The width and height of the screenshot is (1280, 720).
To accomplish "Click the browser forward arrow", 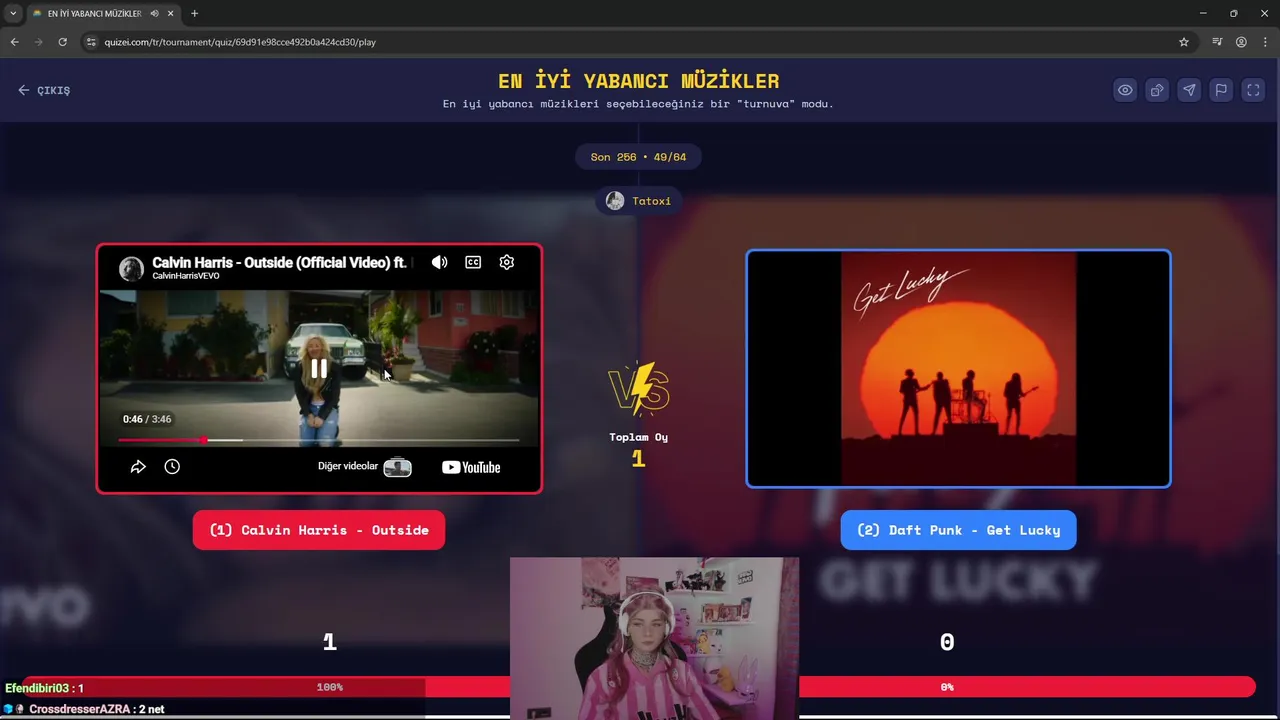I will click(38, 42).
